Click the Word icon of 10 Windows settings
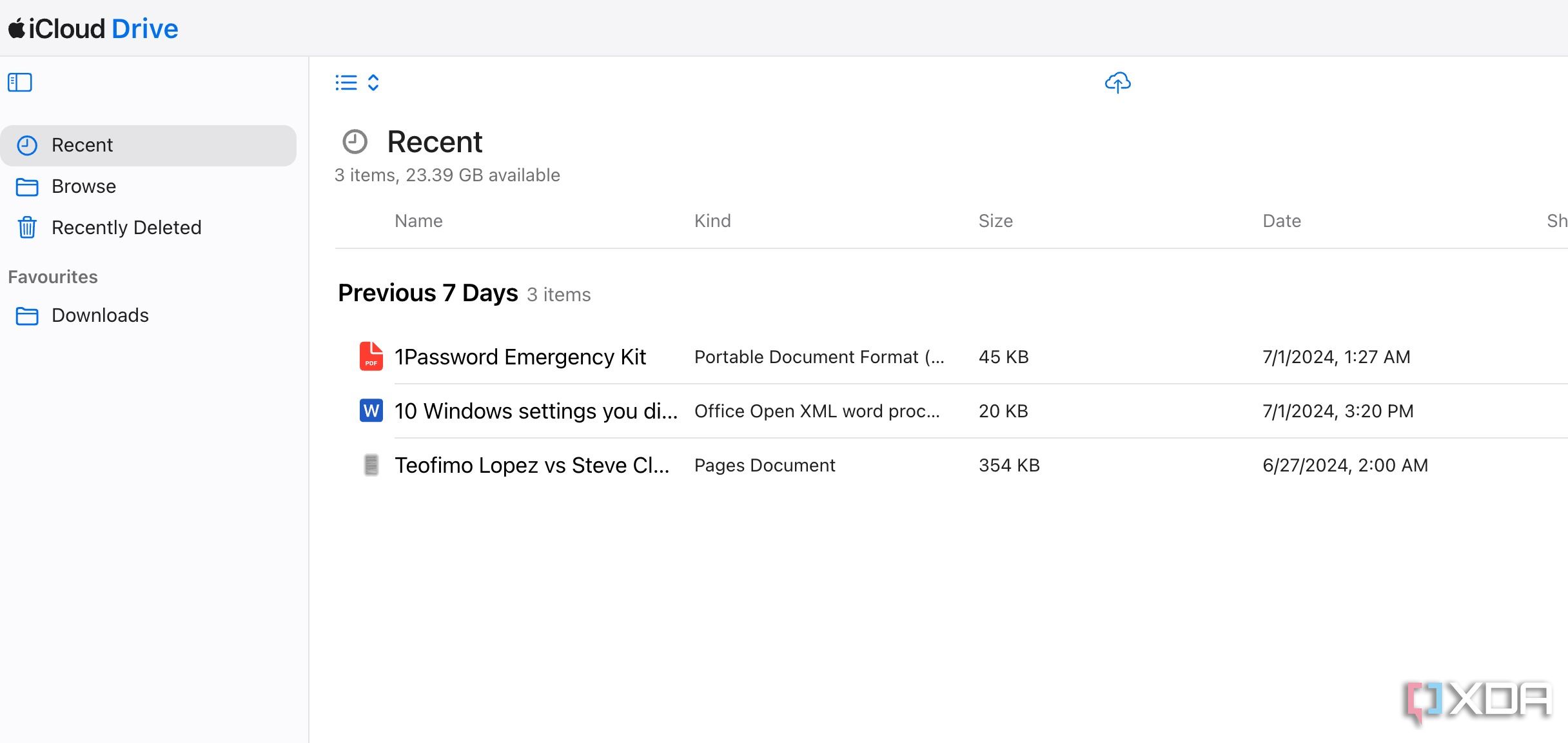The height and width of the screenshot is (743, 1568). pyautogui.click(x=371, y=410)
